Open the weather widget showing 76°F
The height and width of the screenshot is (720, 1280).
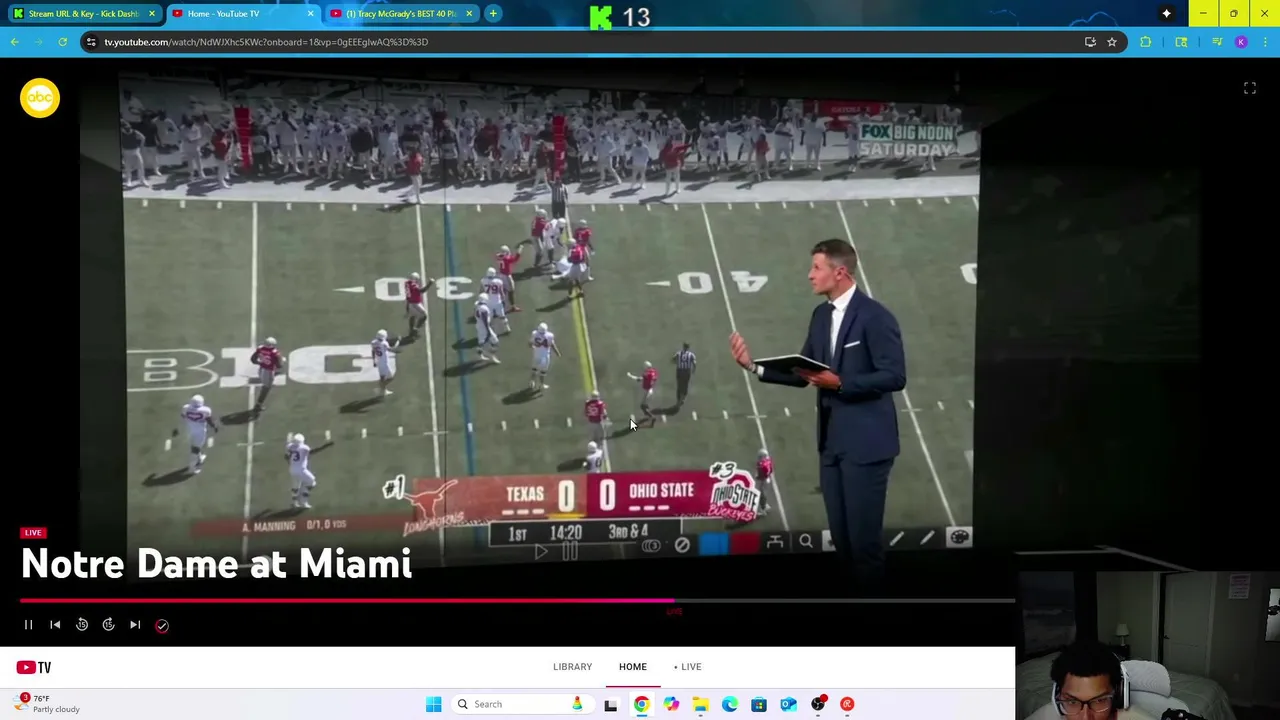(48, 704)
